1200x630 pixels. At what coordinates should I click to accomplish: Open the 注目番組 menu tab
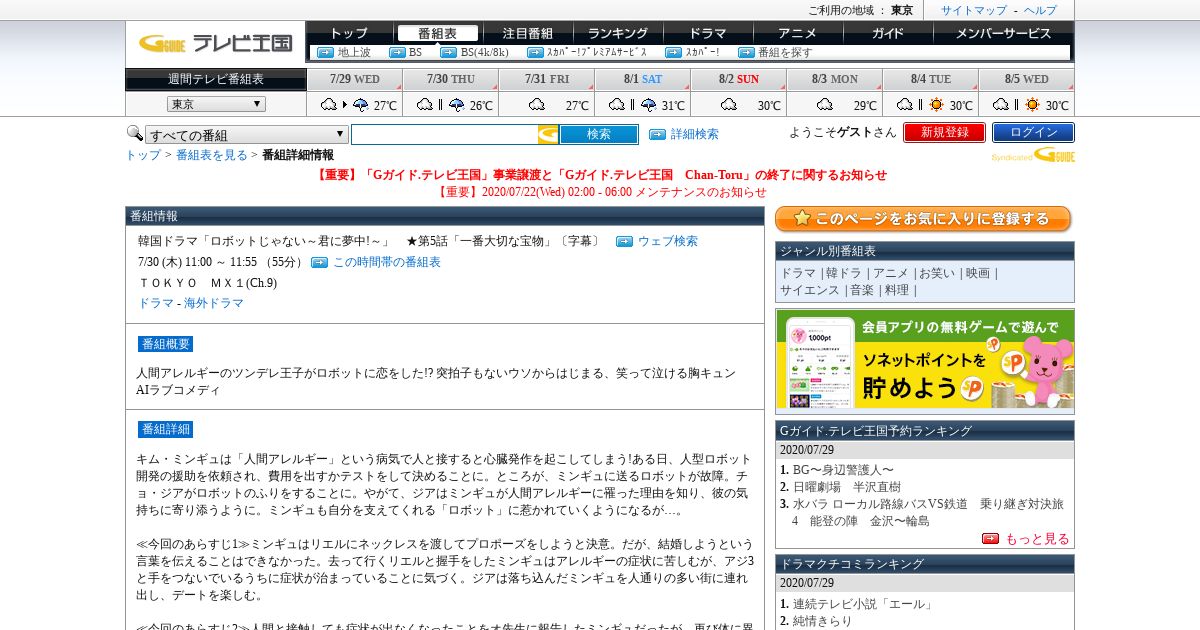(527, 33)
